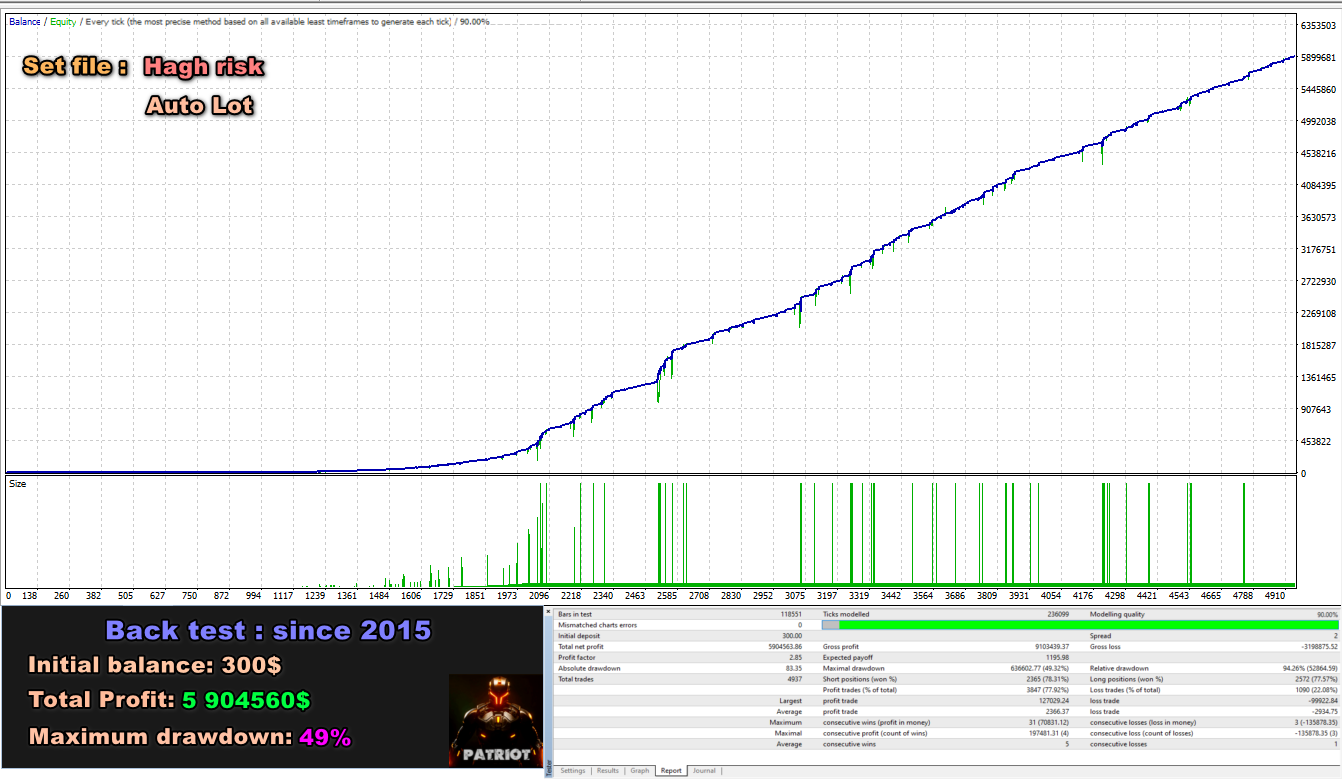This screenshot has height=781, width=1342.
Task: Click the Size label on lot chart
Action: coord(18,484)
